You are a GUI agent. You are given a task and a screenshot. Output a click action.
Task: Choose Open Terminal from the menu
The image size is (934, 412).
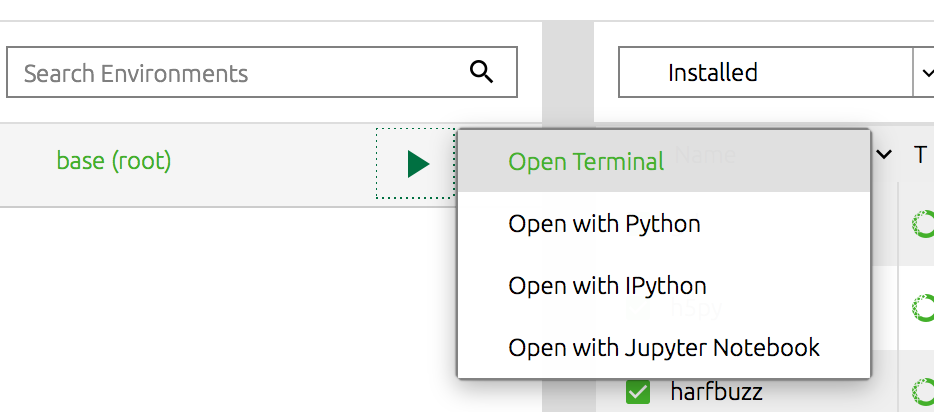pos(586,162)
